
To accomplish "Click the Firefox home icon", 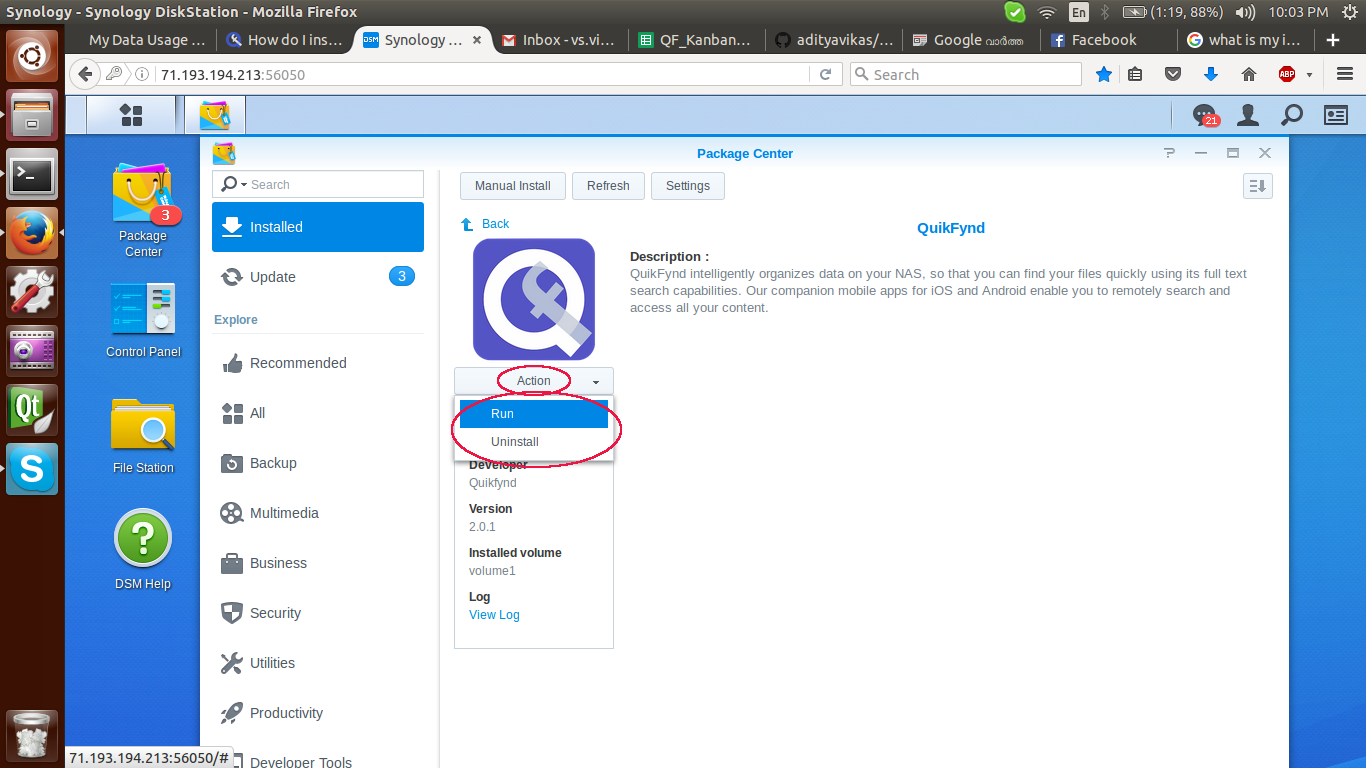I will (x=1248, y=74).
